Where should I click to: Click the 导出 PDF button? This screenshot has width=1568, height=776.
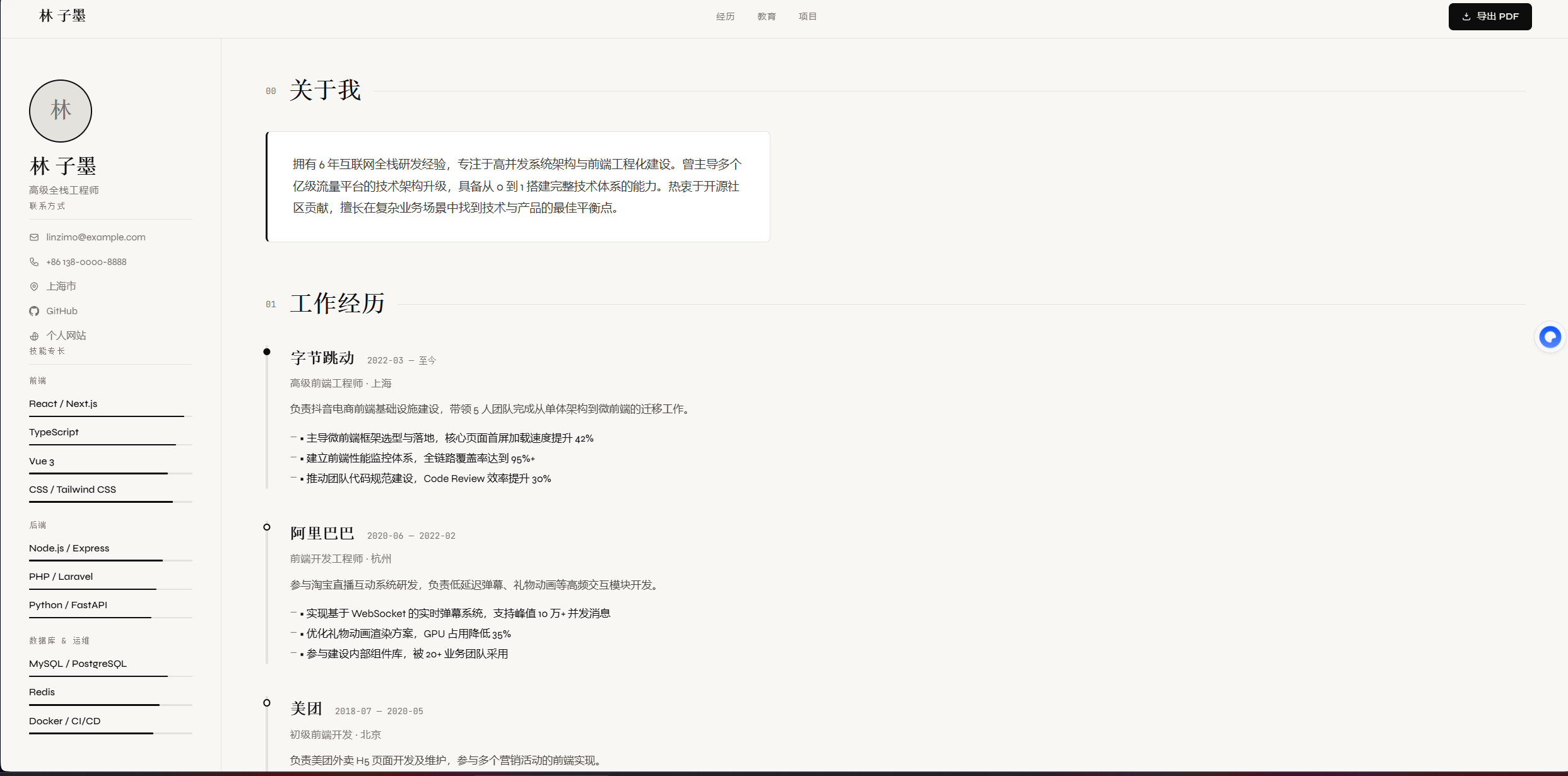[x=1490, y=16]
